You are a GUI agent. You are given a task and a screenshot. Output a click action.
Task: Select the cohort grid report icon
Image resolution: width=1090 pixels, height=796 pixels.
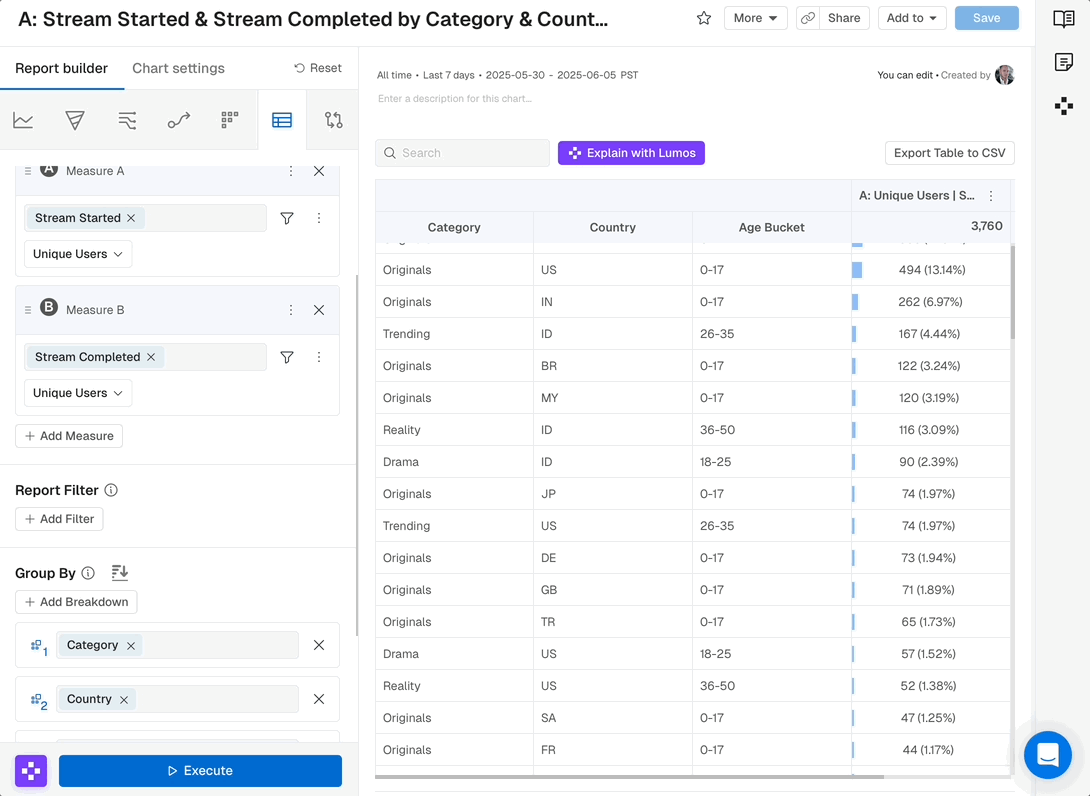(230, 120)
